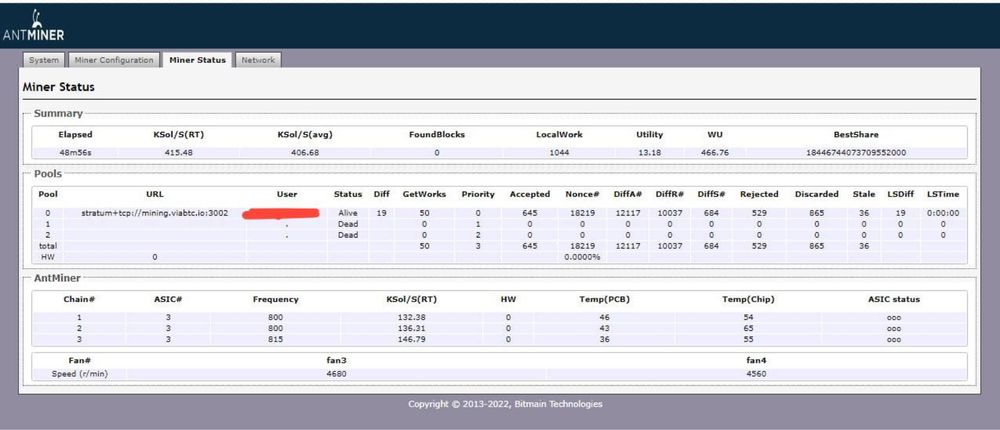Screen dimensions: 1000x430
Task: Click the Elapsed value 48m56s
Action: coord(75,153)
